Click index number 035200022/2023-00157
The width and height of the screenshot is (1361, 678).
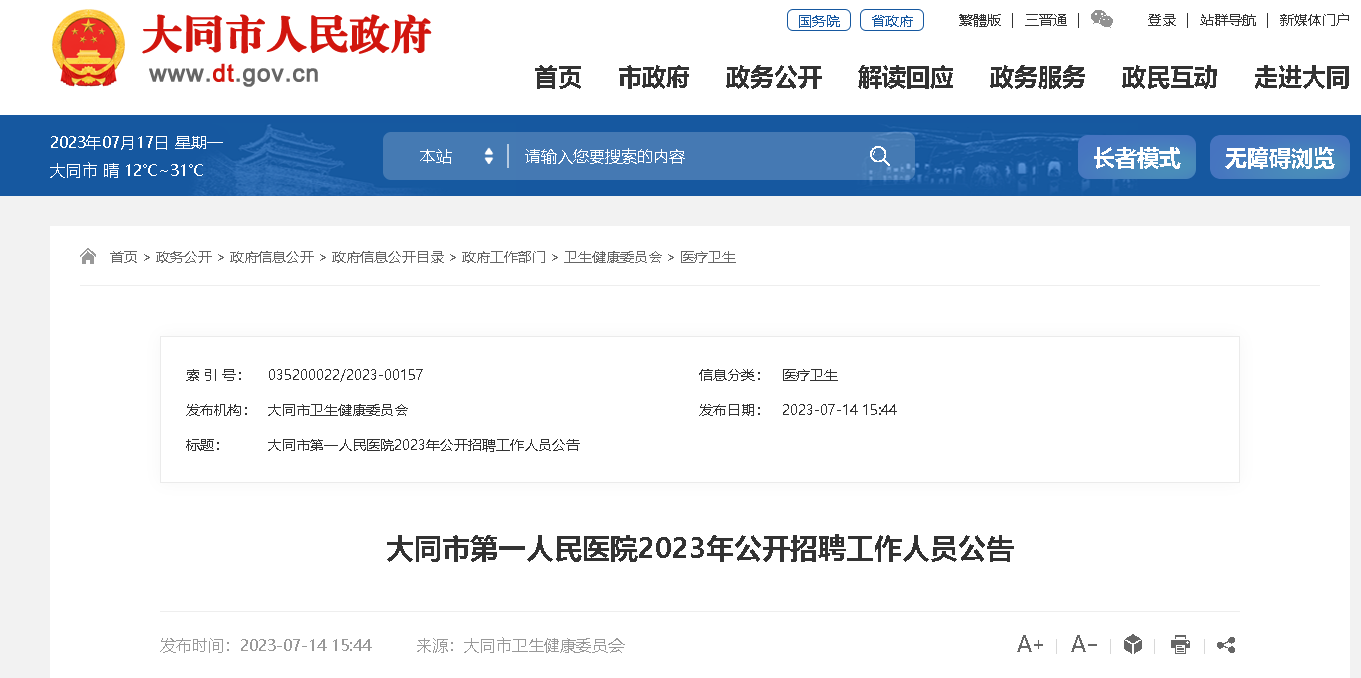click(x=345, y=375)
